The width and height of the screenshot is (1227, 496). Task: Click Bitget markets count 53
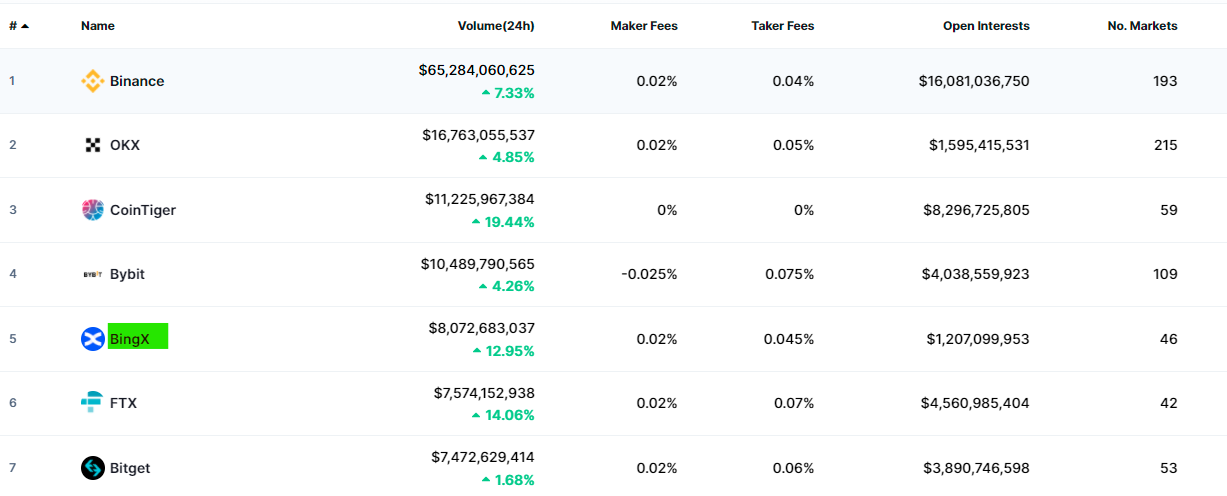(x=1169, y=468)
